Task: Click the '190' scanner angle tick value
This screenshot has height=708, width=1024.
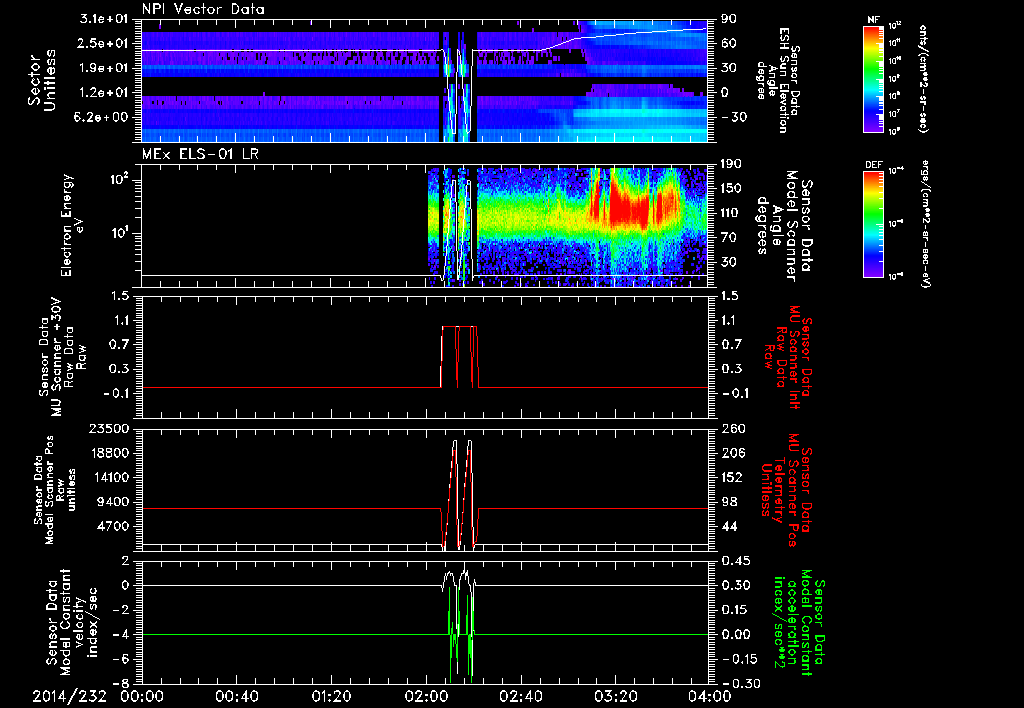Action: [x=730, y=164]
